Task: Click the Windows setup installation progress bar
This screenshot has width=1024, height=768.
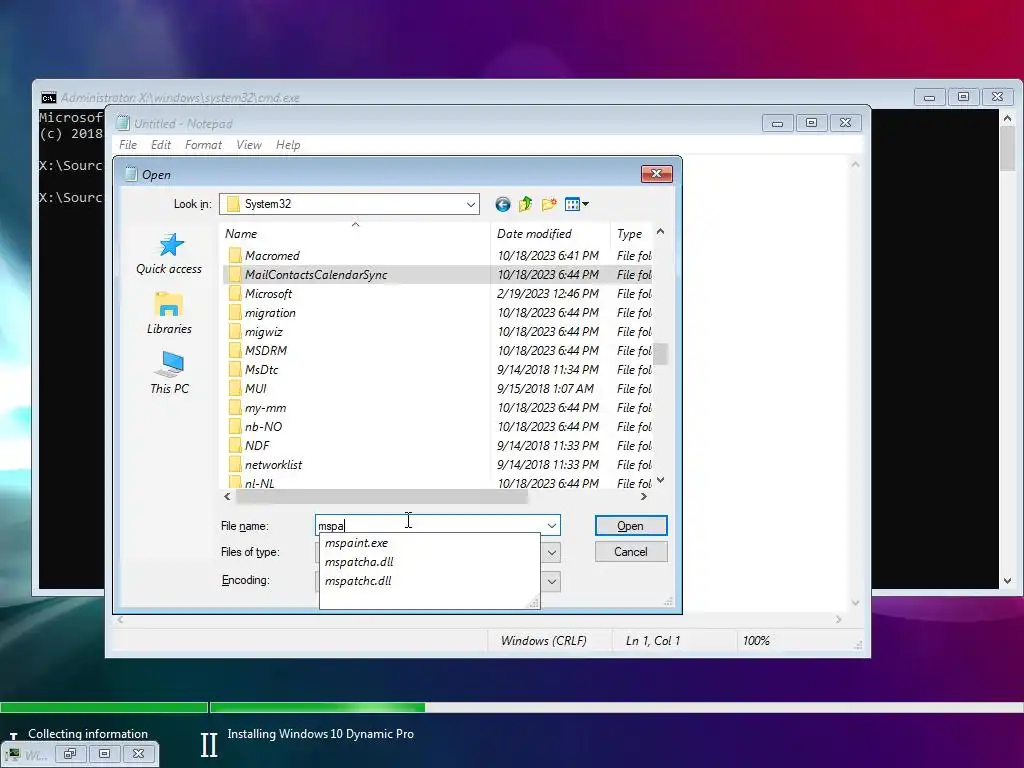Action: click(616, 707)
